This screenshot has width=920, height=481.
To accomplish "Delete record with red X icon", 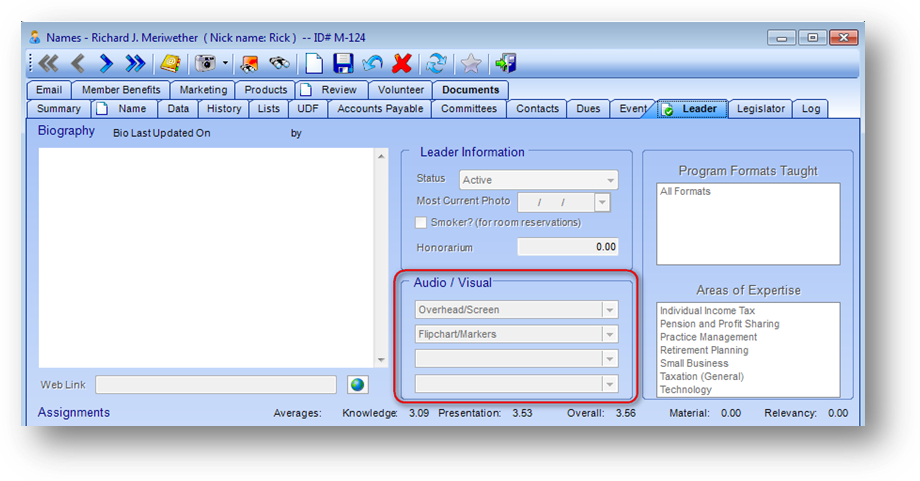I will (402, 63).
